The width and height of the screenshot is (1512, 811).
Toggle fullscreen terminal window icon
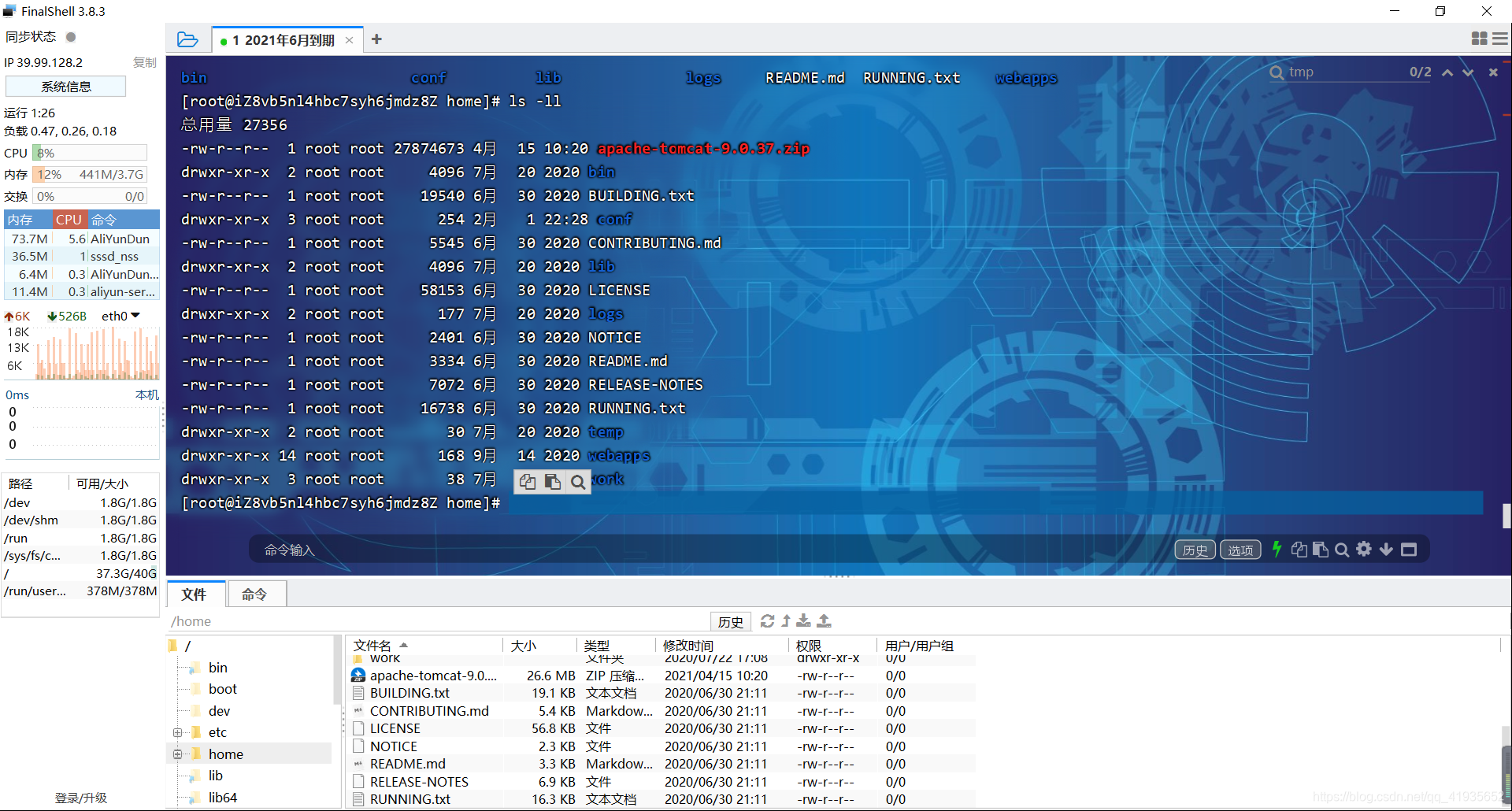click(1409, 550)
